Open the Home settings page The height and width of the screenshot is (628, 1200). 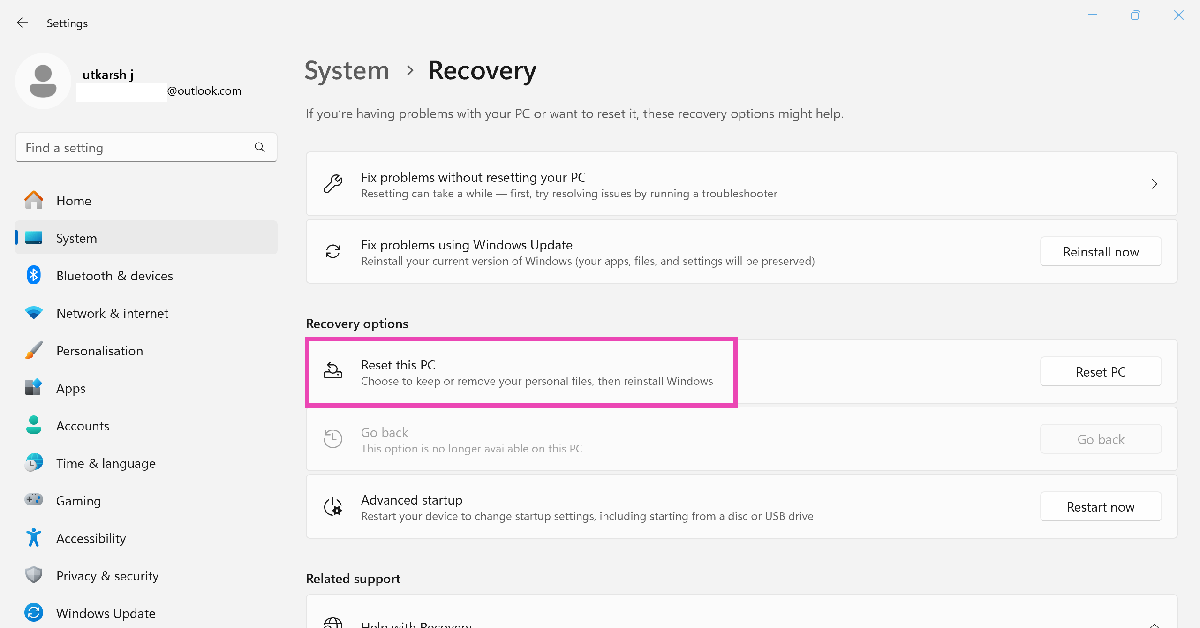coord(73,201)
